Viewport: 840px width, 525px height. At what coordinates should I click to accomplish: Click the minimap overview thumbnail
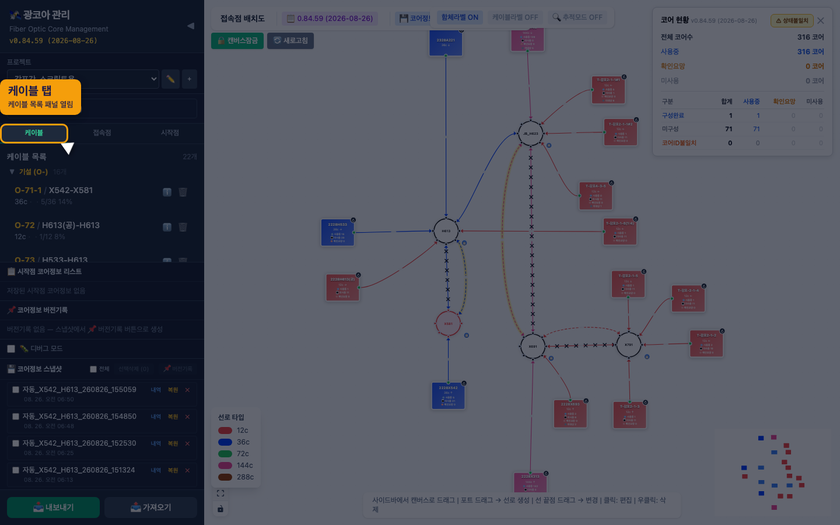coord(772,471)
